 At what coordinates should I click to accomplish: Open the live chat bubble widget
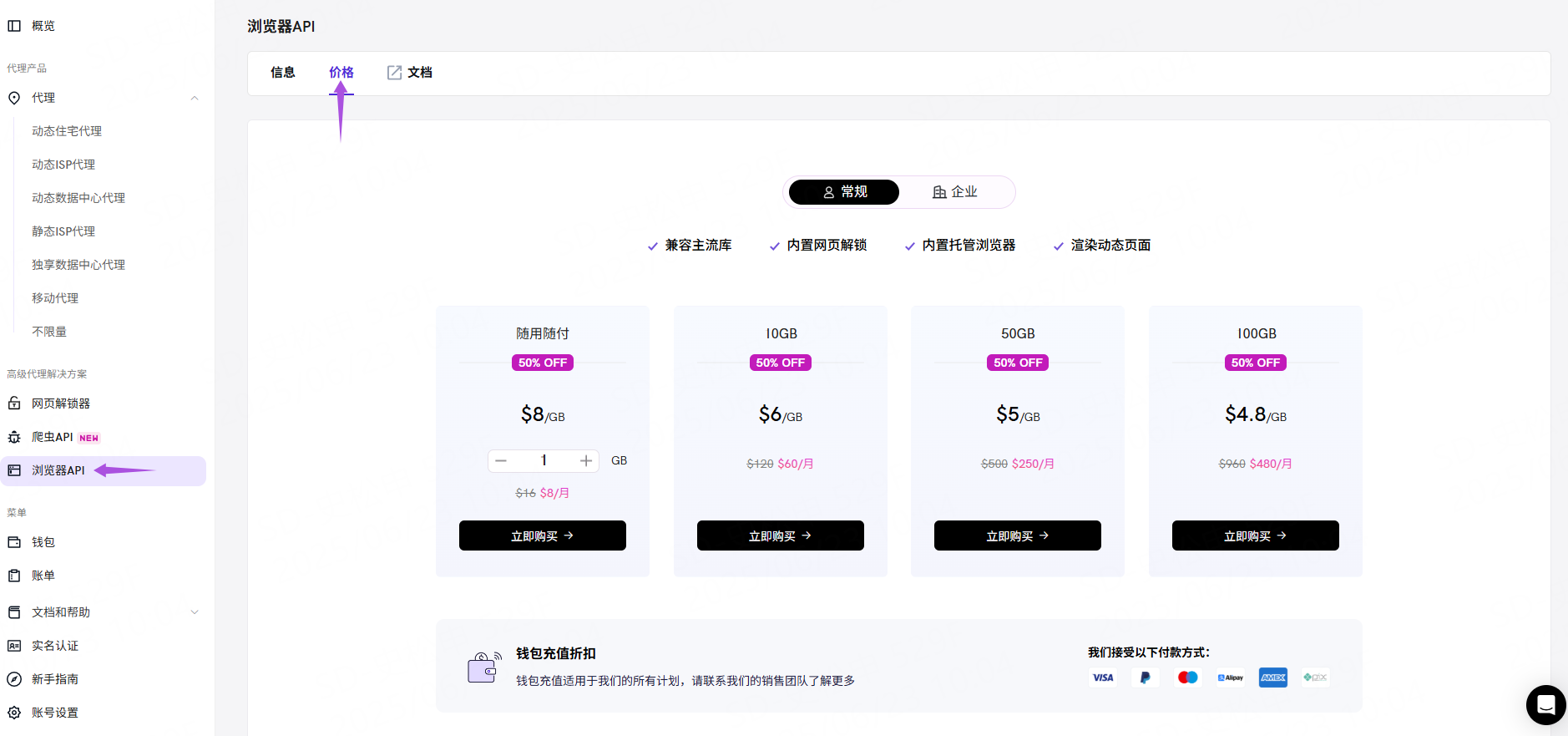tap(1545, 705)
